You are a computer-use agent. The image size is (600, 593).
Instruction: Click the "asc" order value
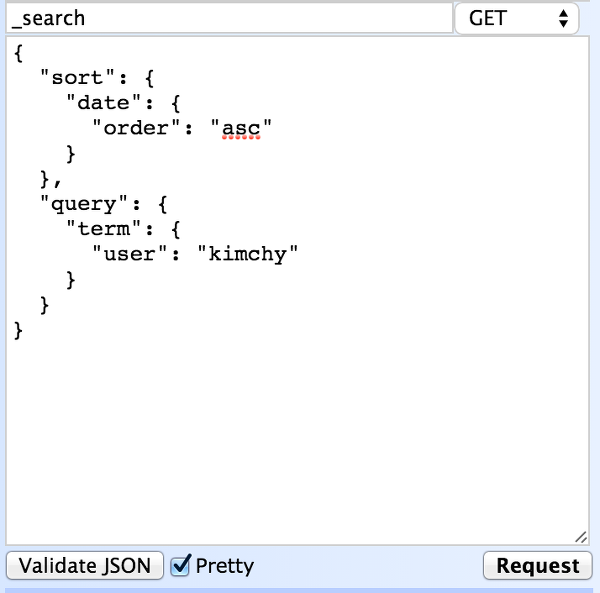click(241, 128)
